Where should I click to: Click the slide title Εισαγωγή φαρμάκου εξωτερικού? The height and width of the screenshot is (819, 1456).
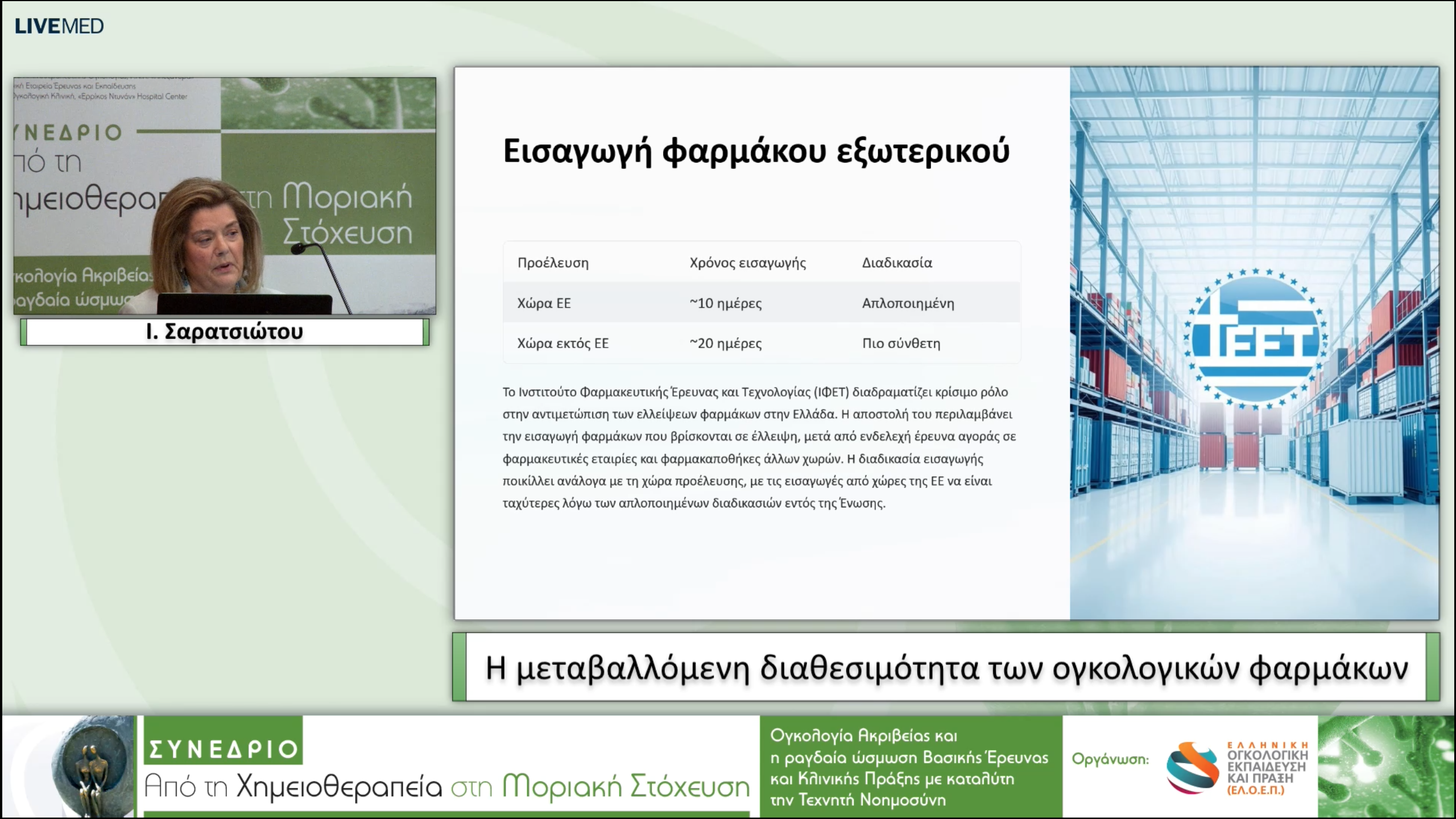pos(756,151)
